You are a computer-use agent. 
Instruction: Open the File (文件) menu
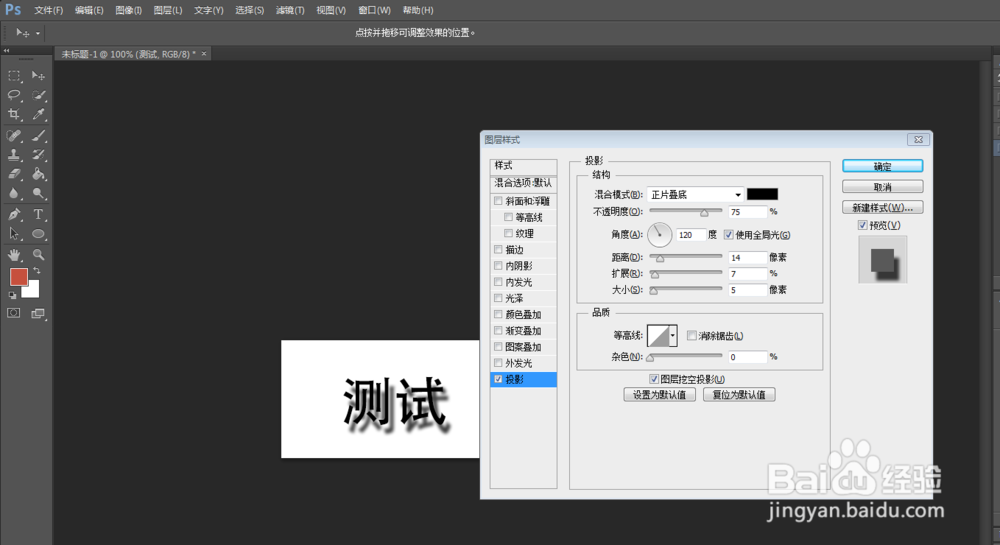coord(48,10)
